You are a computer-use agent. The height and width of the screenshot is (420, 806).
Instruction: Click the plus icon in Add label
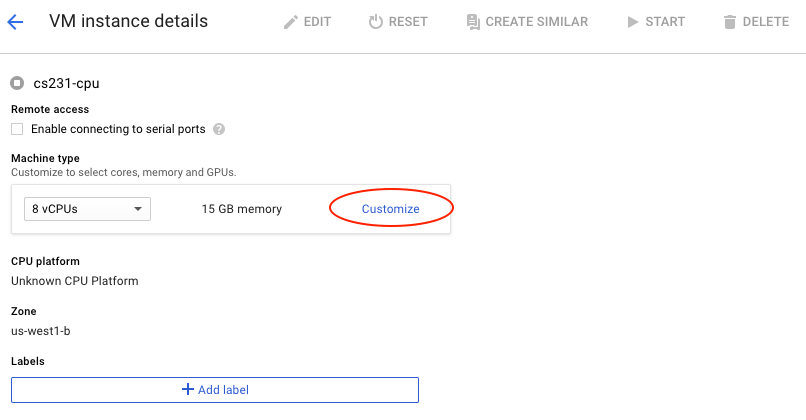(x=188, y=389)
